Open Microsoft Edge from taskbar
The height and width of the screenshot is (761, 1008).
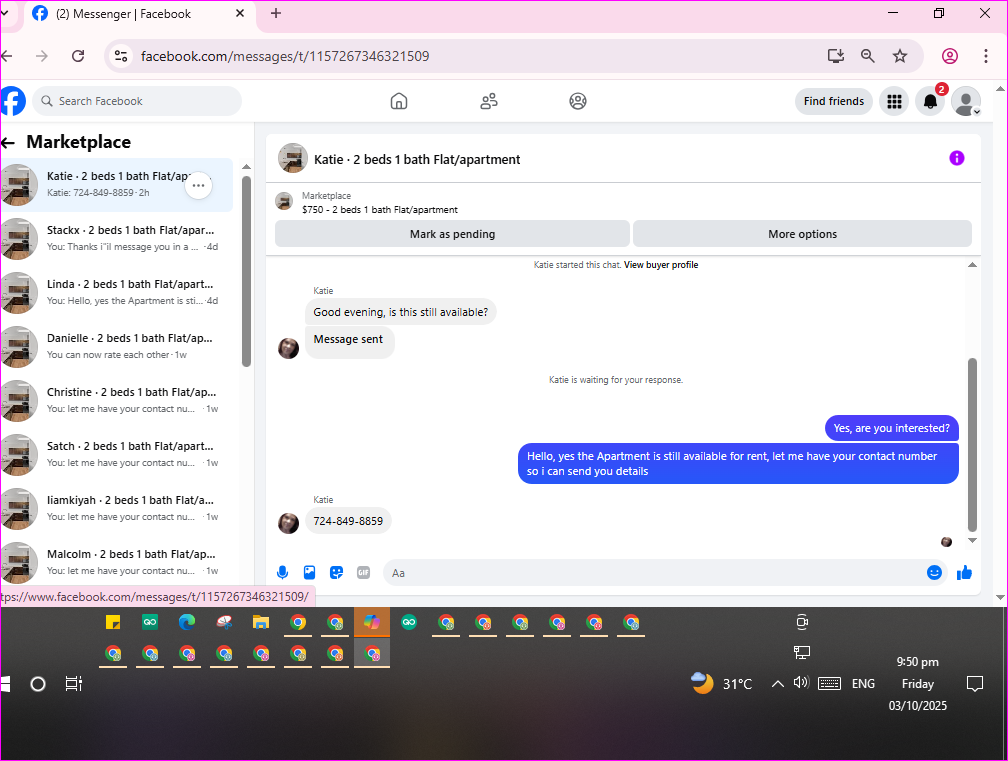[187, 622]
